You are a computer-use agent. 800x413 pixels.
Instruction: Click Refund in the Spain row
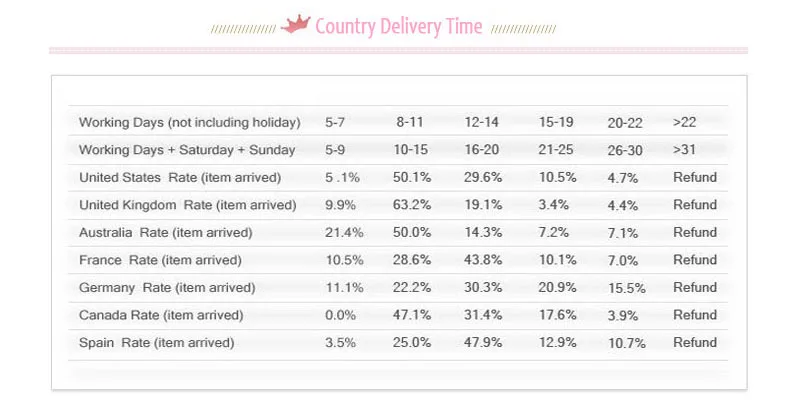coord(695,342)
